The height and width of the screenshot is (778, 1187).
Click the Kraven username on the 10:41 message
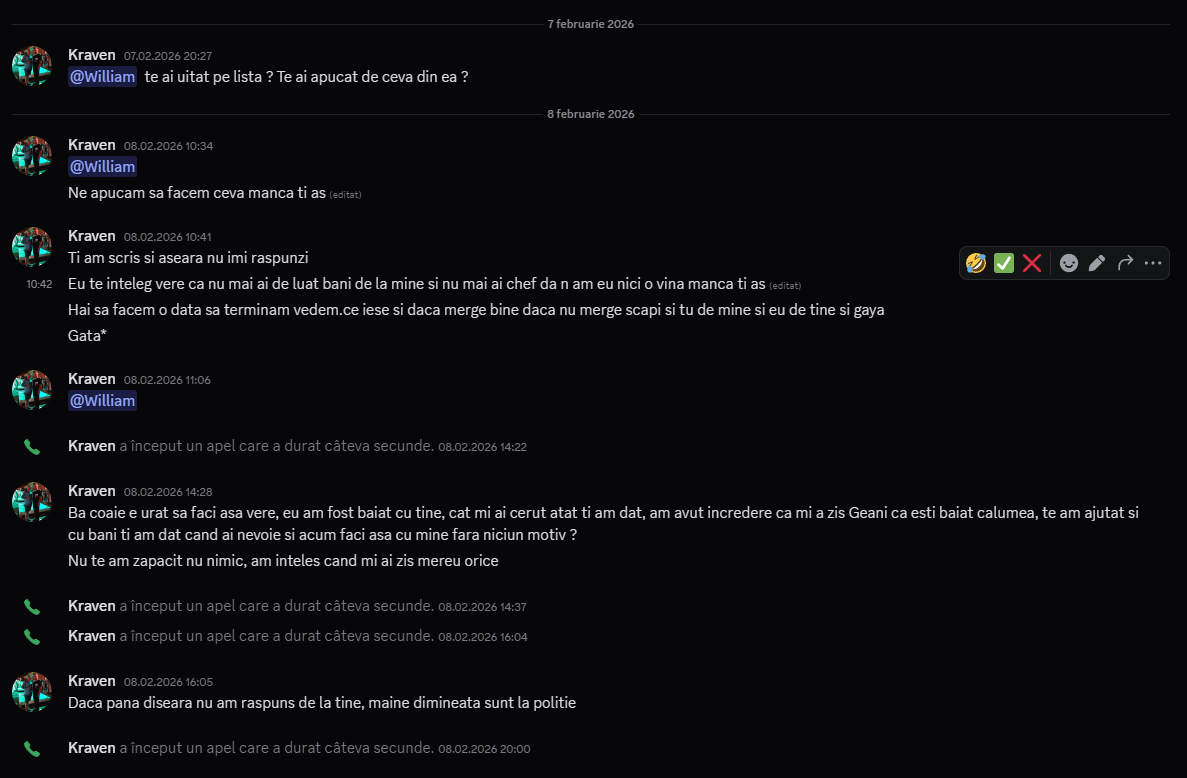(92, 236)
